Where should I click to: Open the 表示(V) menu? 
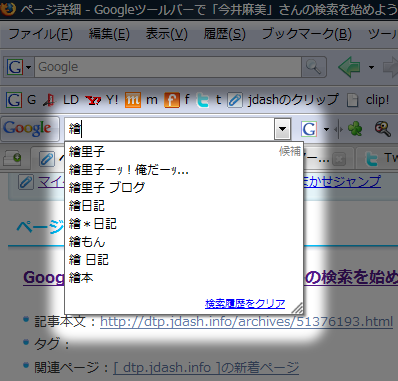coord(167,34)
